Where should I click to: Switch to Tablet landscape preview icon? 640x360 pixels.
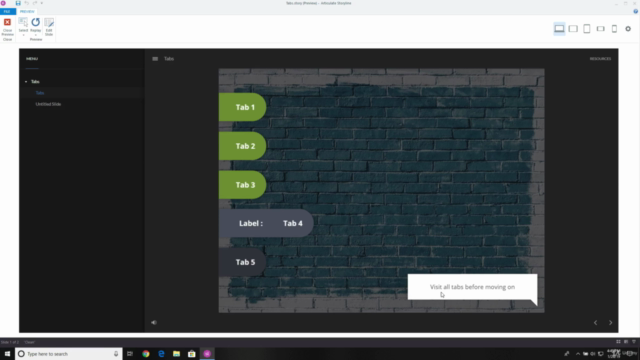573,29
